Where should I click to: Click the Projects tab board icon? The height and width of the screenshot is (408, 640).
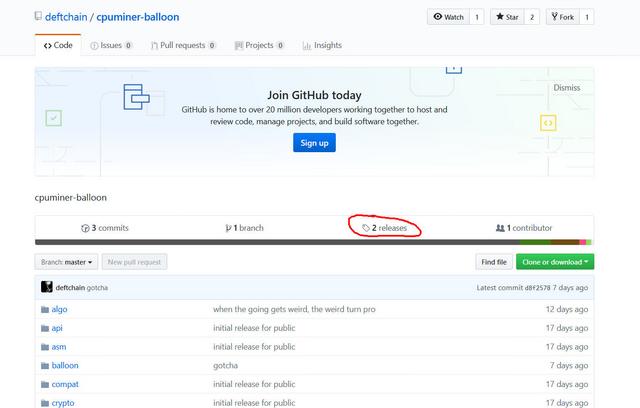[239, 46]
